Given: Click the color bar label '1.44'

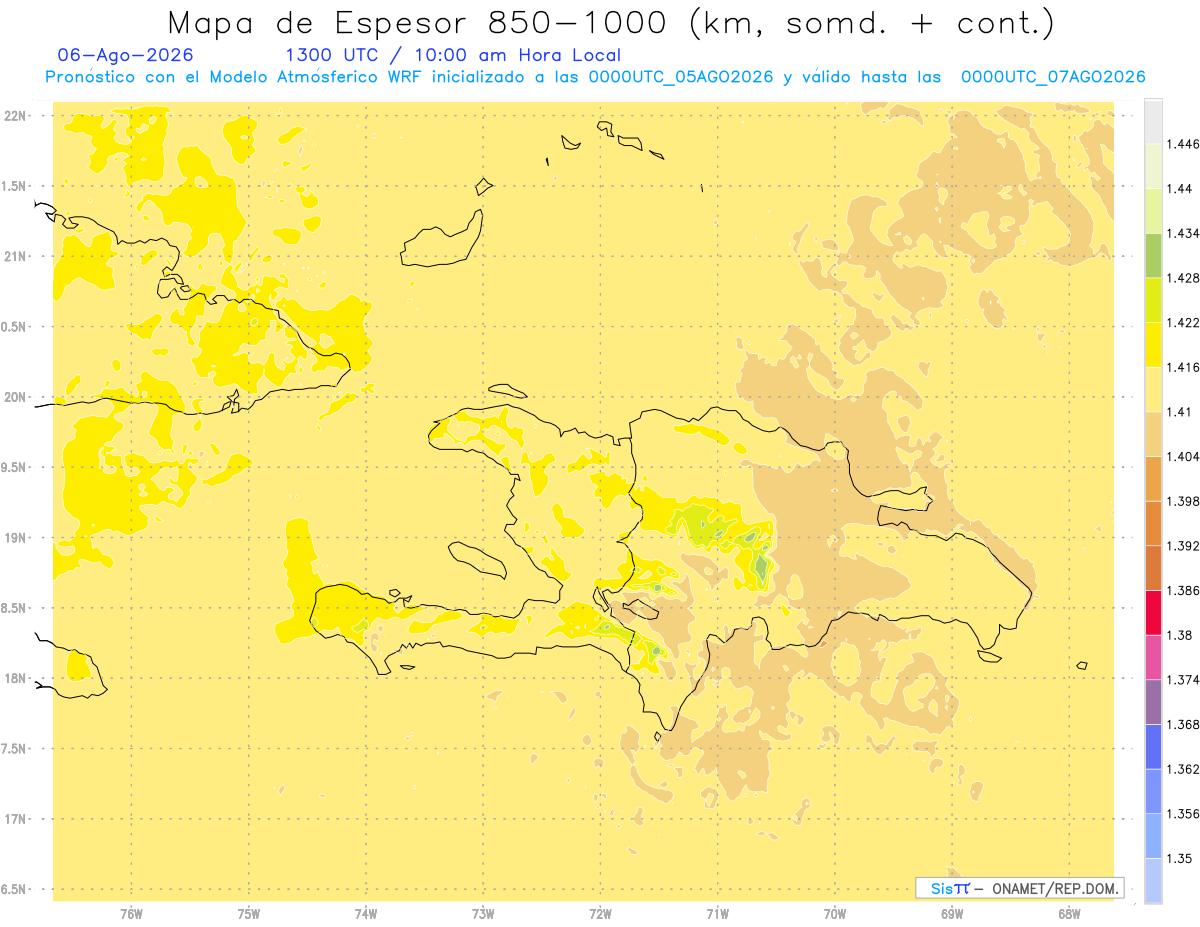Looking at the screenshot, I should point(1179,188).
